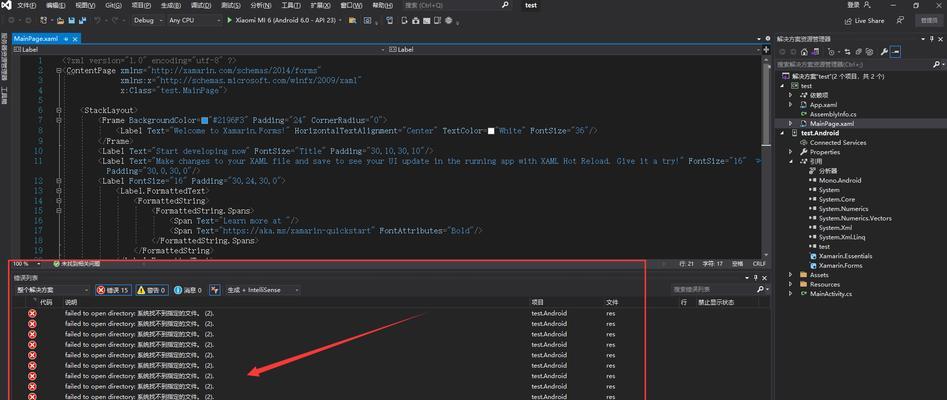
Task: Click the Open File folder icon in toolbar
Action: pos(60,21)
